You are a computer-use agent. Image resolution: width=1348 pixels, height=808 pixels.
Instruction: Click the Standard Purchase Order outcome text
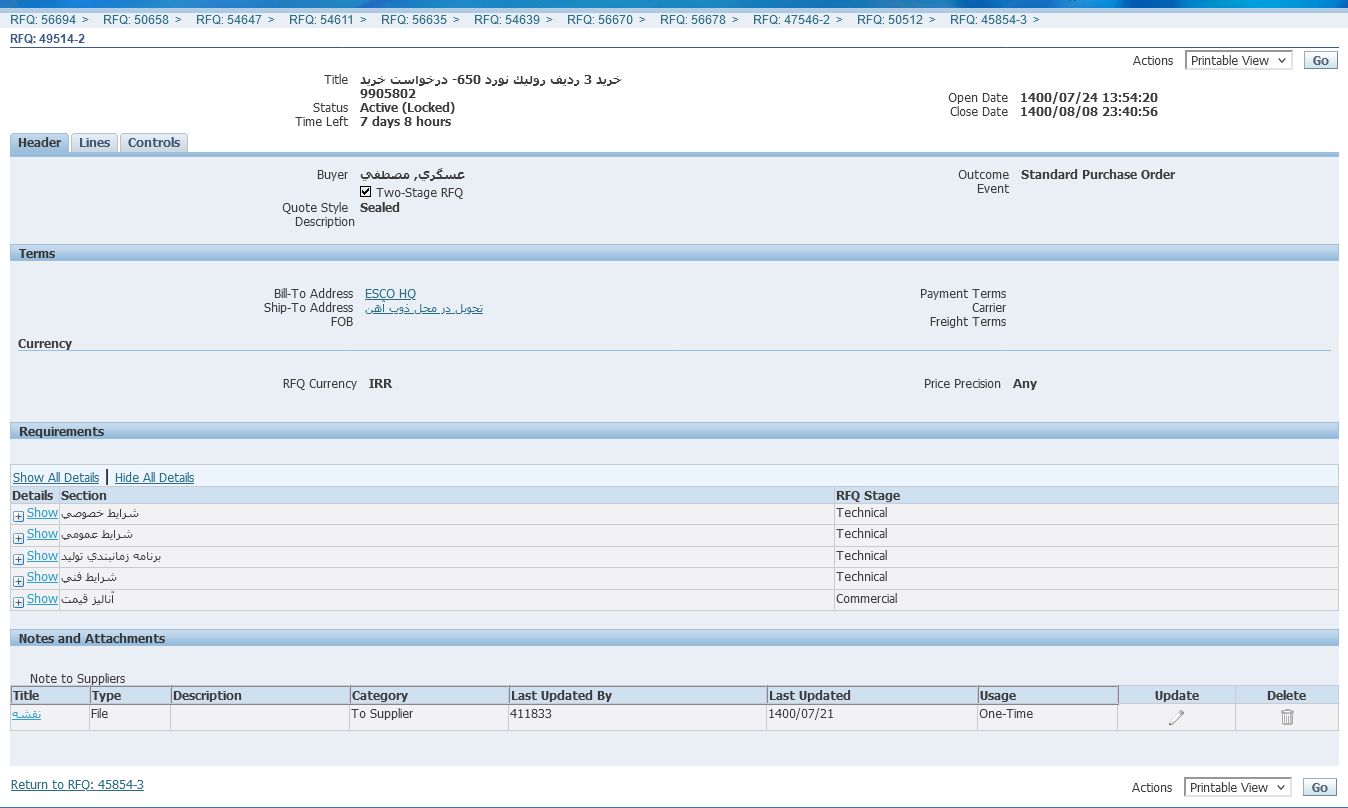click(x=1098, y=175)
